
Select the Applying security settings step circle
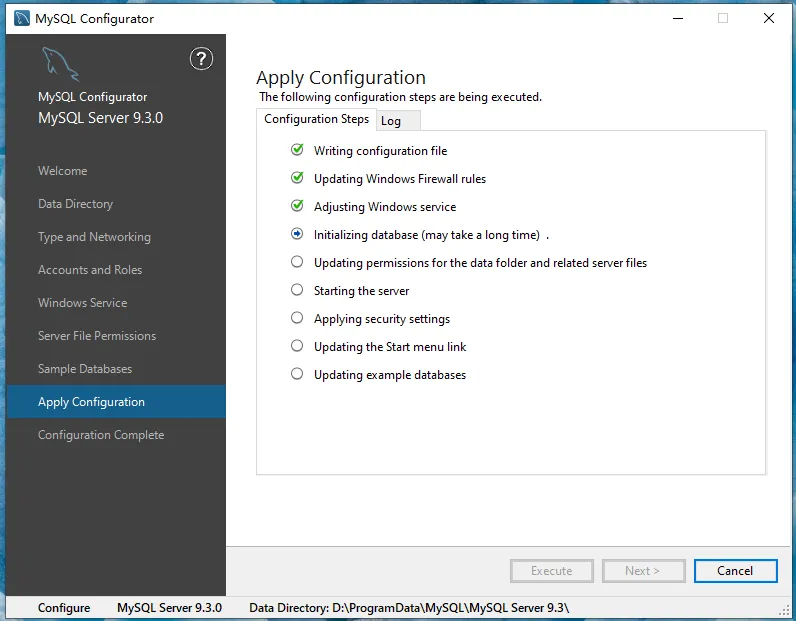tap(297, 318)
